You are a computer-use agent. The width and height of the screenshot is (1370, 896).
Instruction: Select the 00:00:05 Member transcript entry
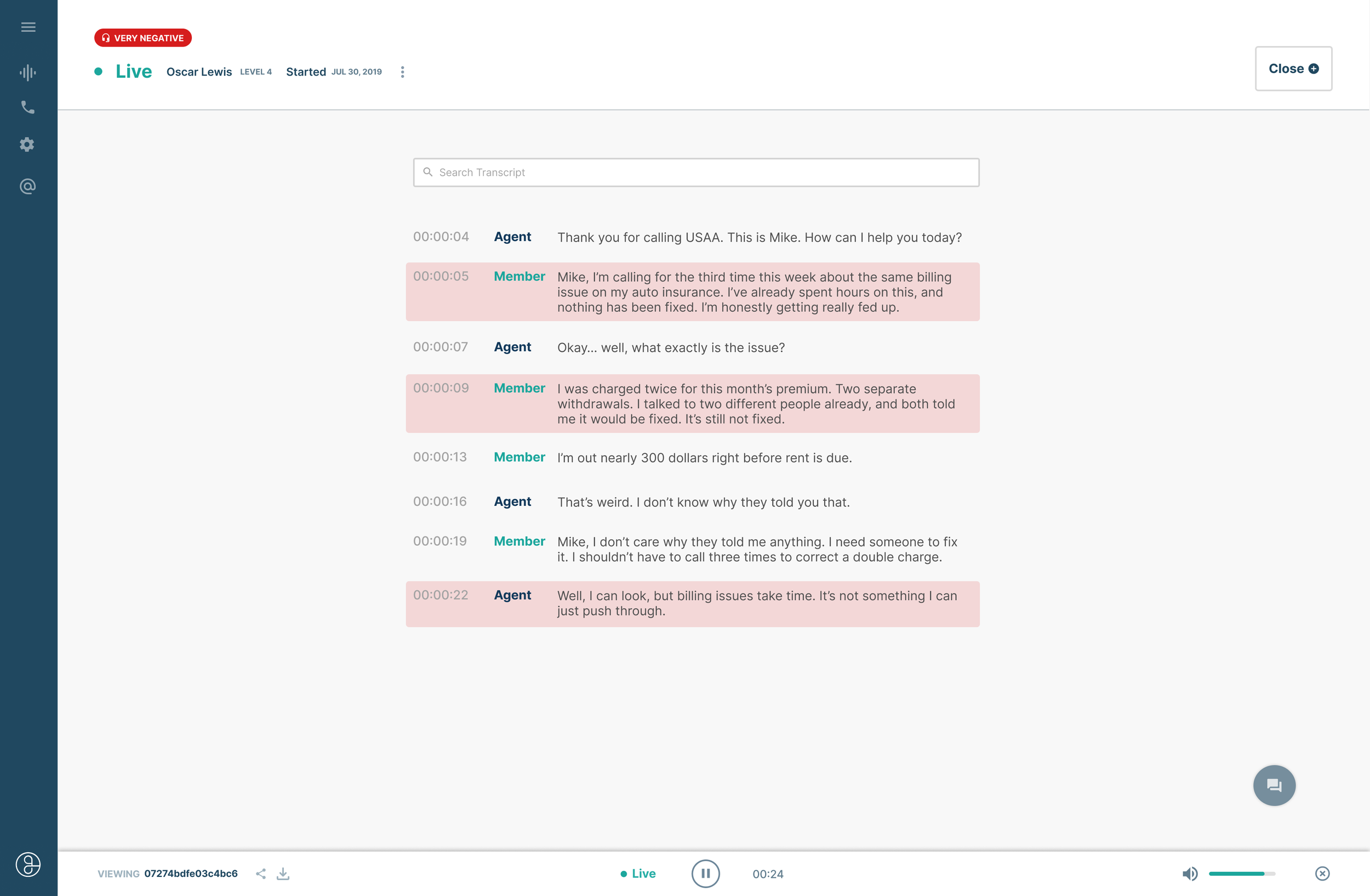pos(693,292)
